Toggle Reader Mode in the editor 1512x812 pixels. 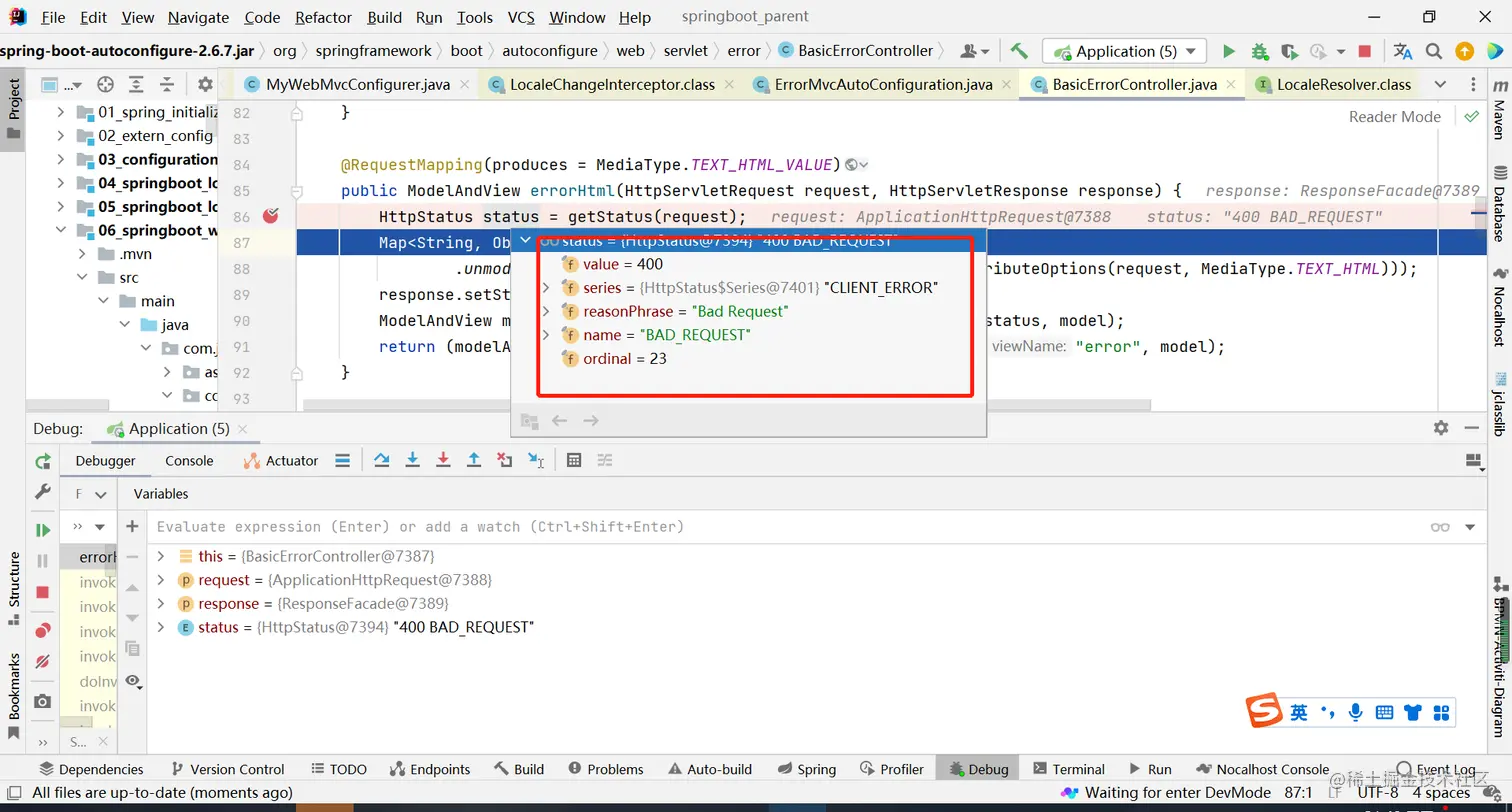pos(1395,116)
